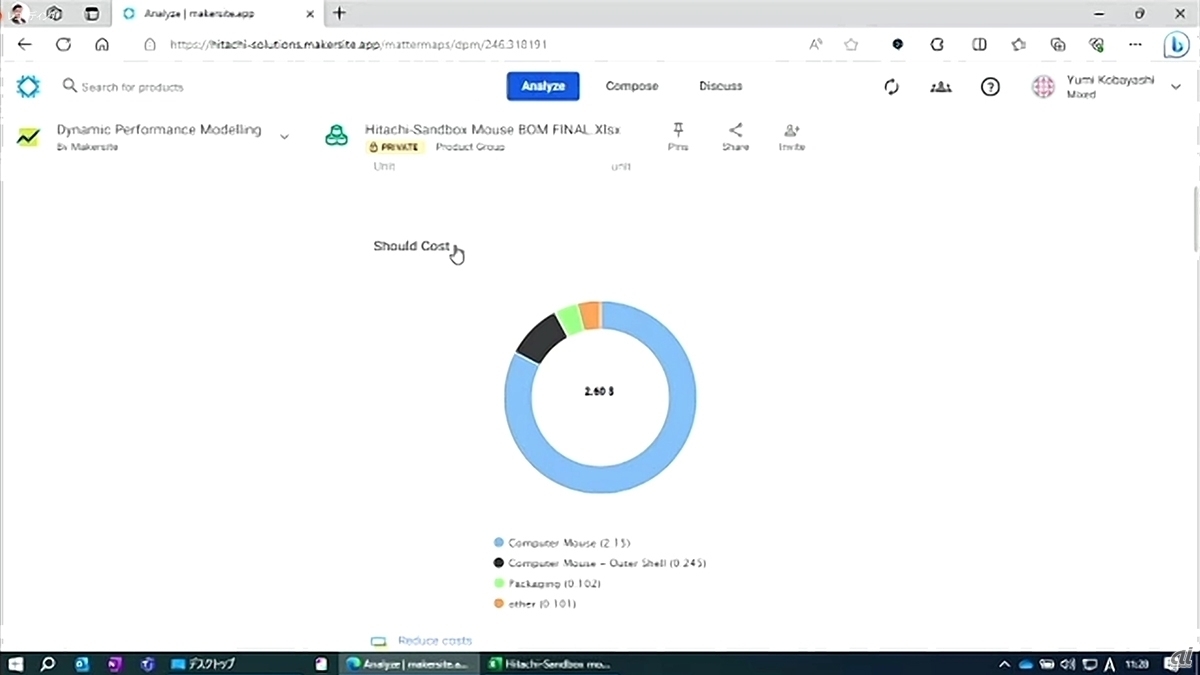The image size is (1200, 675).
Task: Open Yumi Kobayashi user menu chevron
Action: 1176,87
